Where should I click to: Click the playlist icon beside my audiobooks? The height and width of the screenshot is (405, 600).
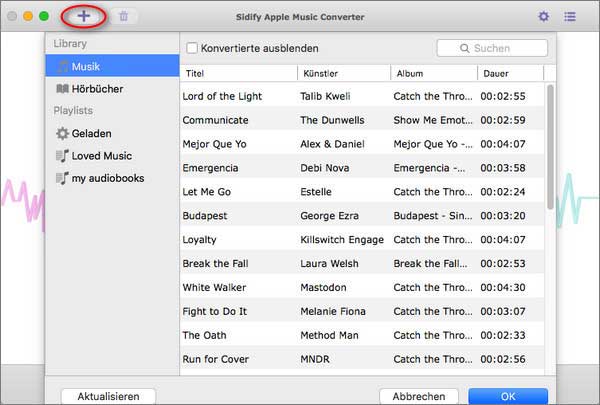click(62, 178)
